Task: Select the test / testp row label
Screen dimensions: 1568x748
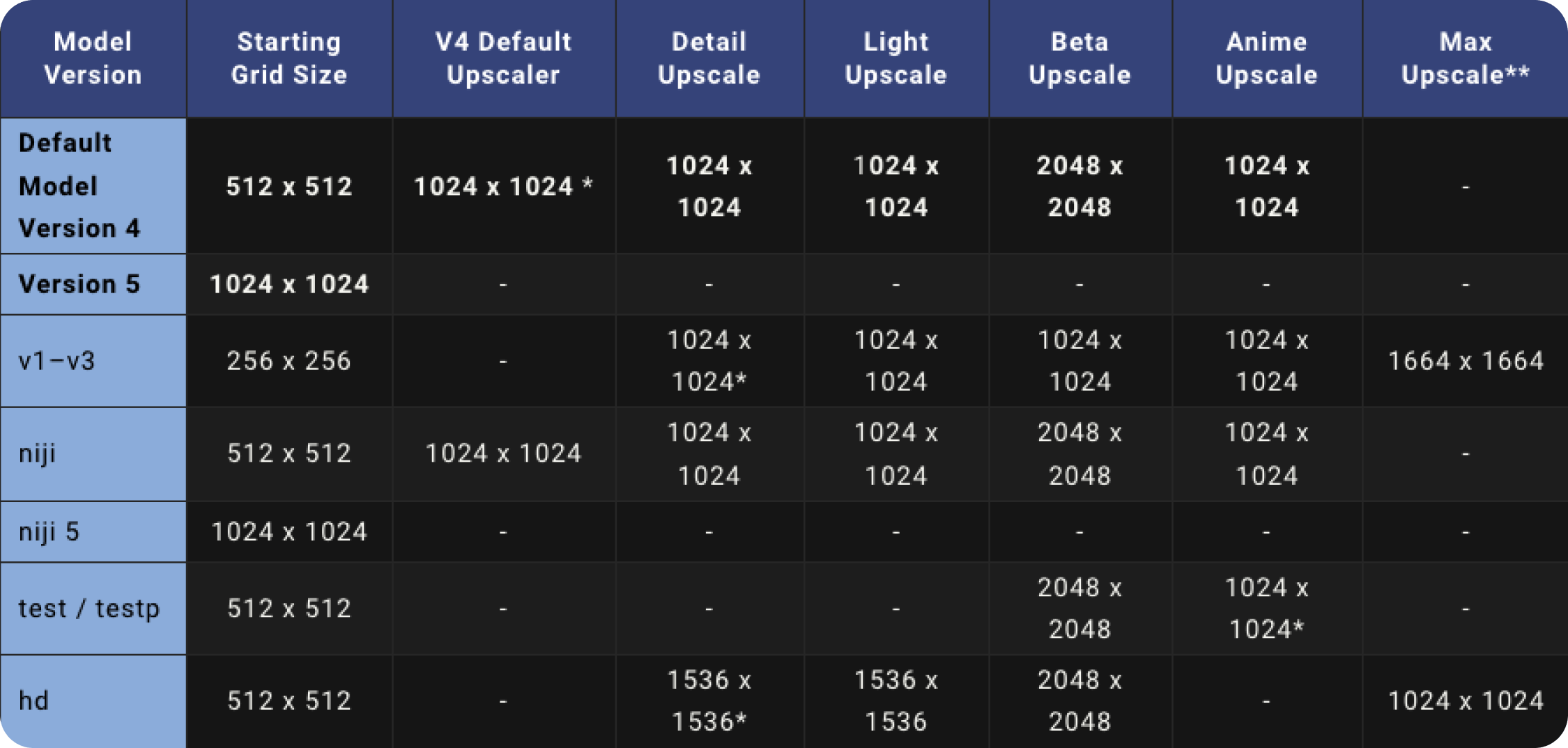Action: point(93,609)
